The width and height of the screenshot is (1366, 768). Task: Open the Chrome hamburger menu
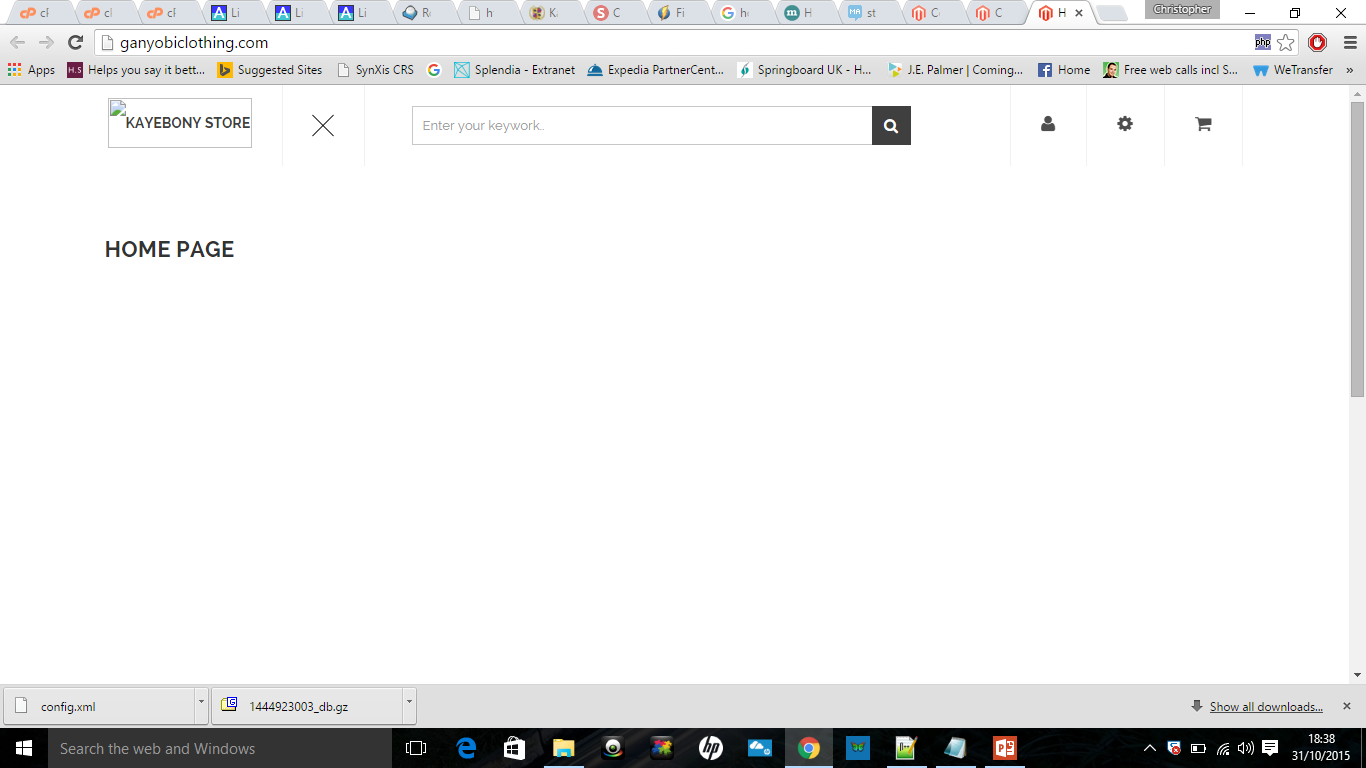tap(1349, 42)
